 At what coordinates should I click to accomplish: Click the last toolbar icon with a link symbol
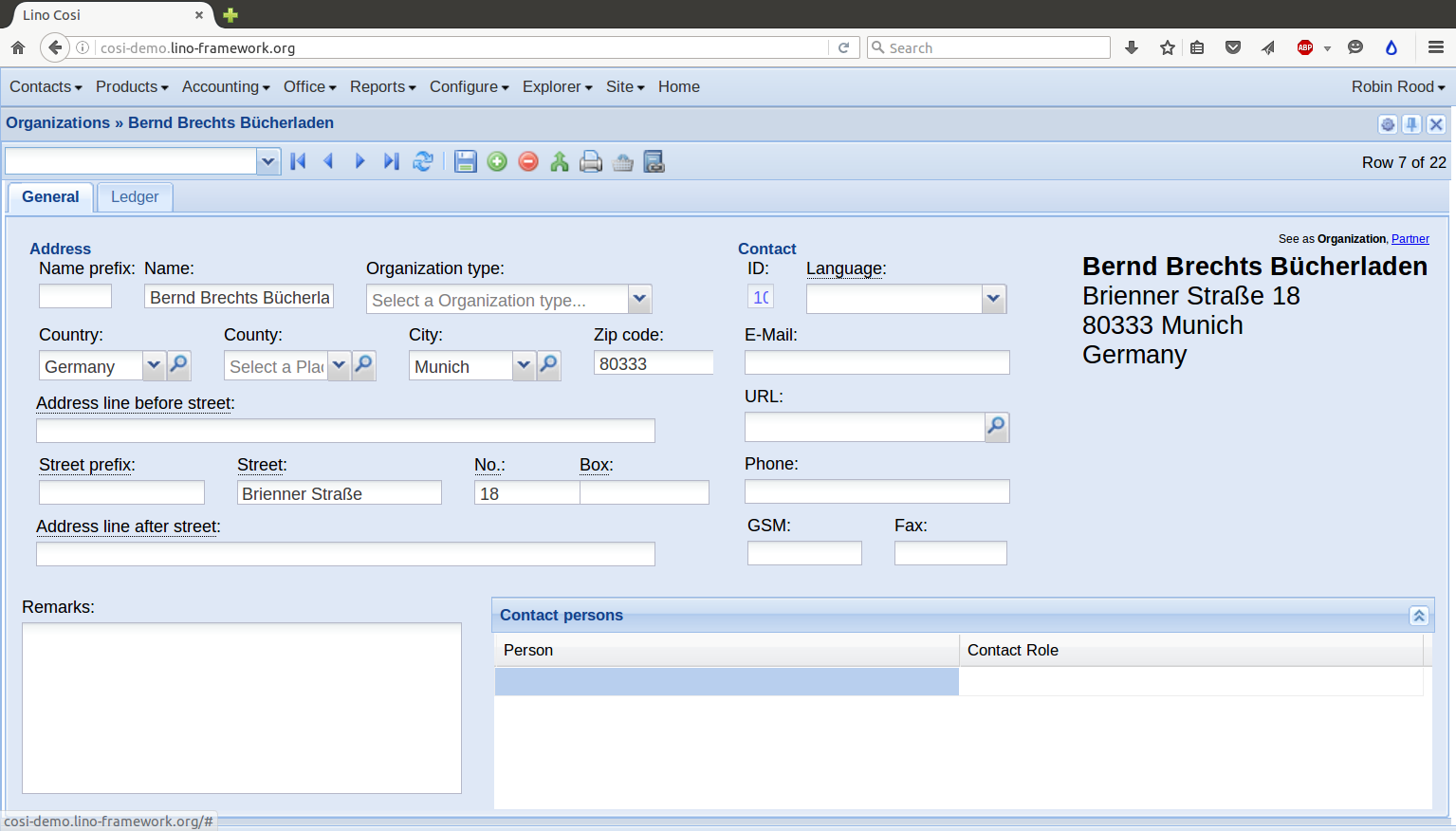[654, 161]
